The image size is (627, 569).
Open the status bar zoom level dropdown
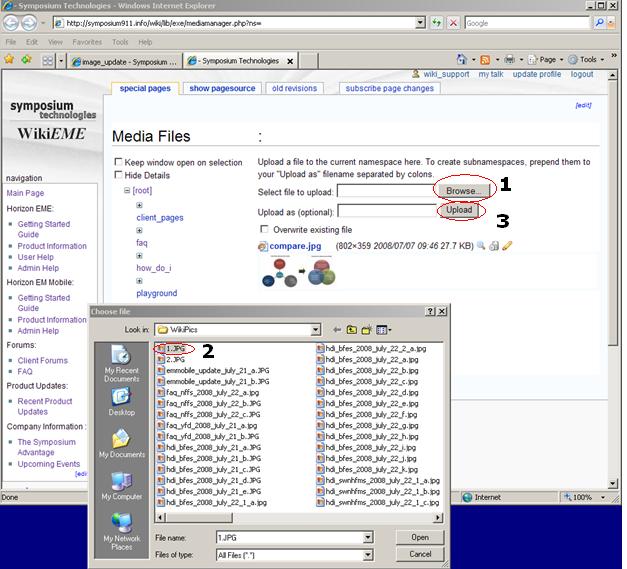coord(602,497)
